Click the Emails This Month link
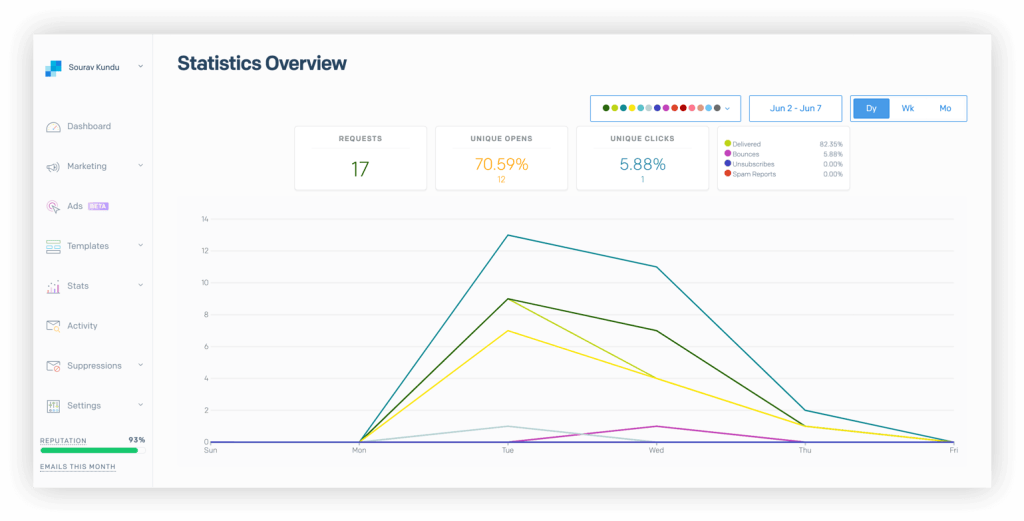 78,467
